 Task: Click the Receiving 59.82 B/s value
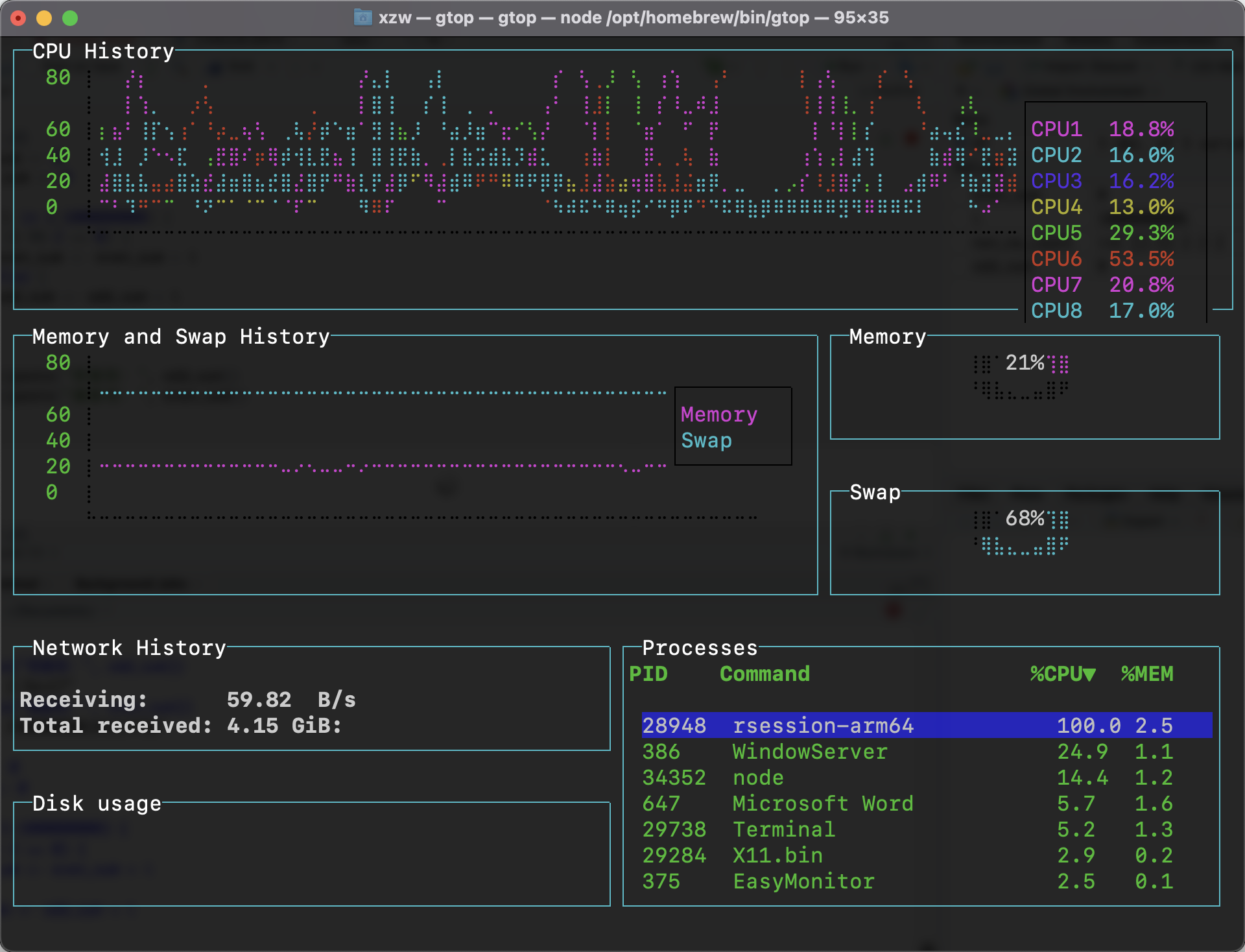pyautogui.click(x=291, y=700)
